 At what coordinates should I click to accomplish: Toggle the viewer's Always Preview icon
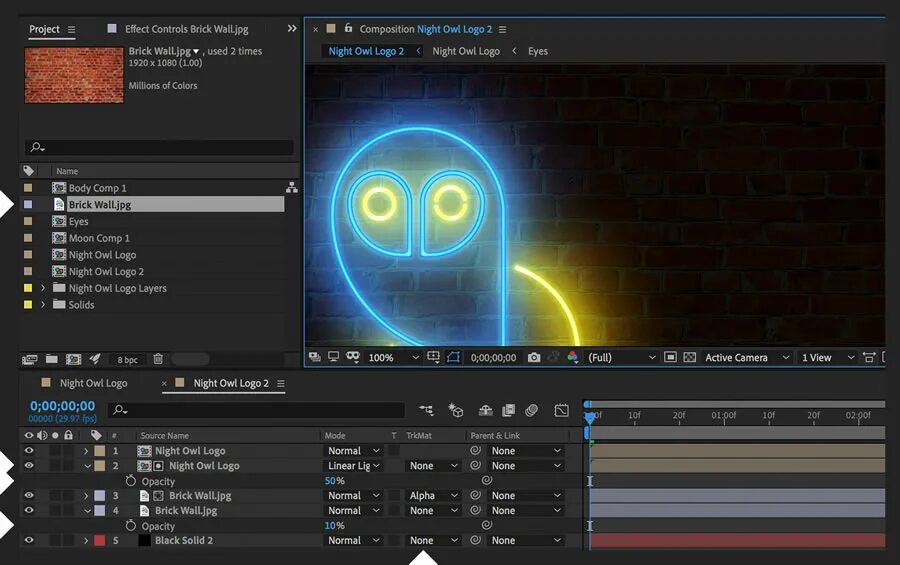[x=315, y=357]
